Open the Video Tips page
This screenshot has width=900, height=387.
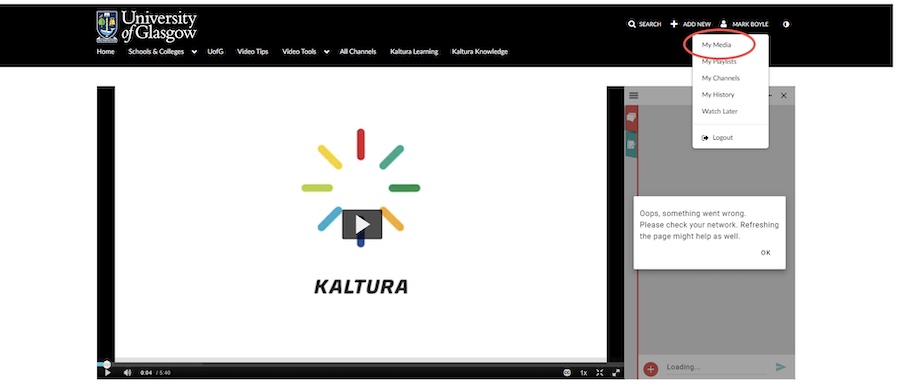click(253, 52)
